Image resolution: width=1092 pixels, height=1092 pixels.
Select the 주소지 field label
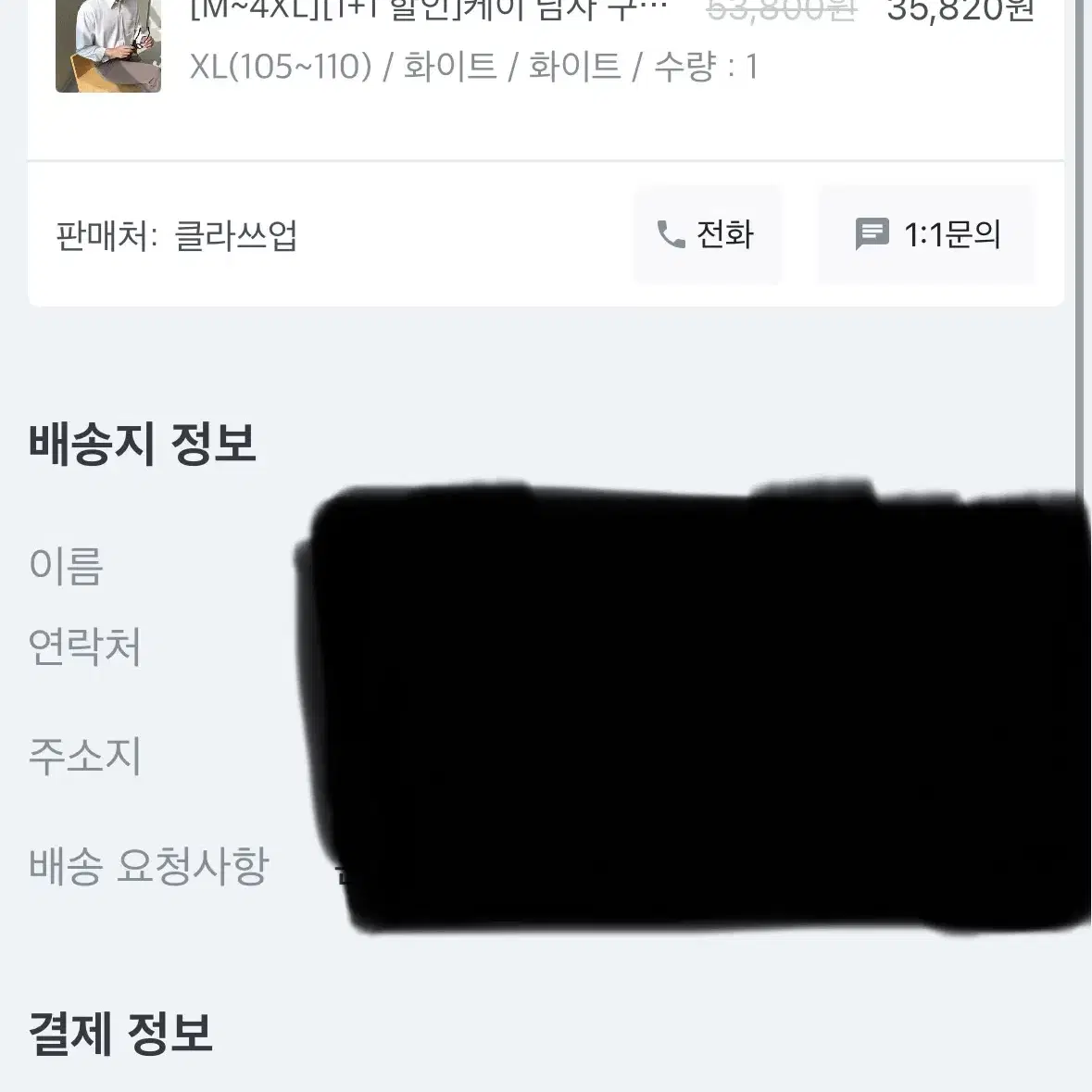click(x=85, y=756)
